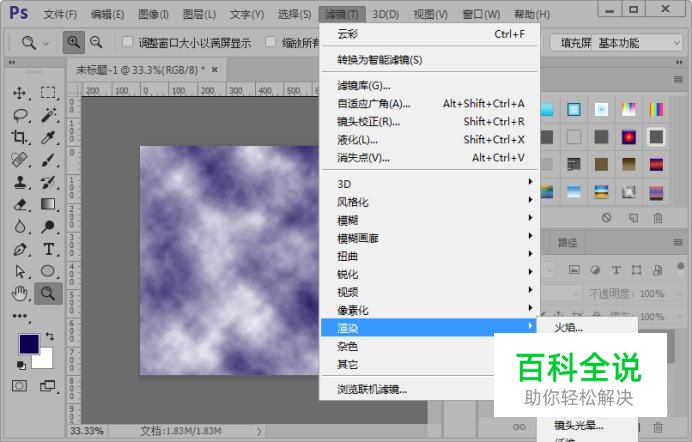Screen dimensions: 692x442
Task: Choose 火焰... in the 渲染 submenu
Action: 587,328
